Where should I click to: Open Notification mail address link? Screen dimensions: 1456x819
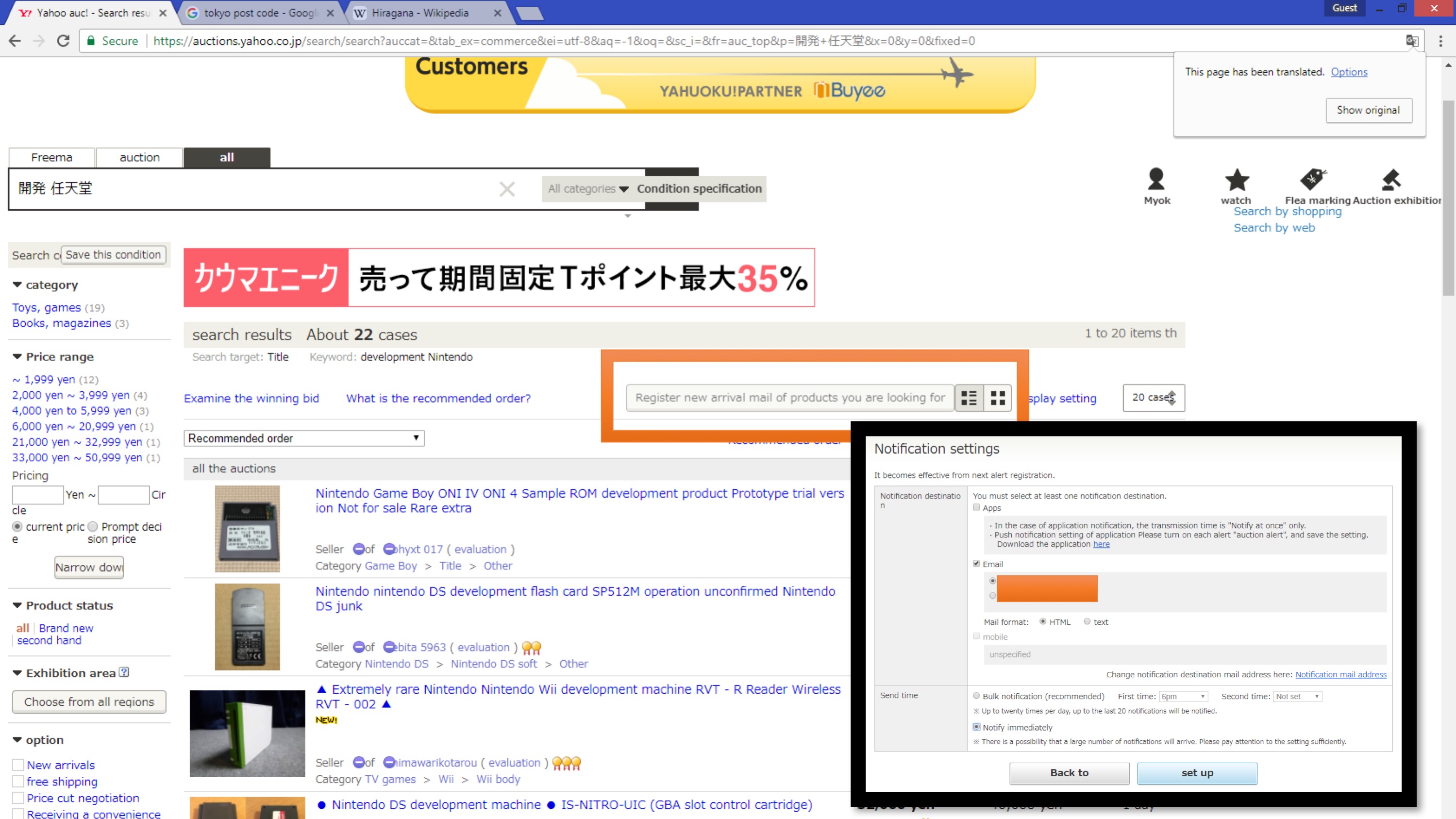pos(1341,674)
